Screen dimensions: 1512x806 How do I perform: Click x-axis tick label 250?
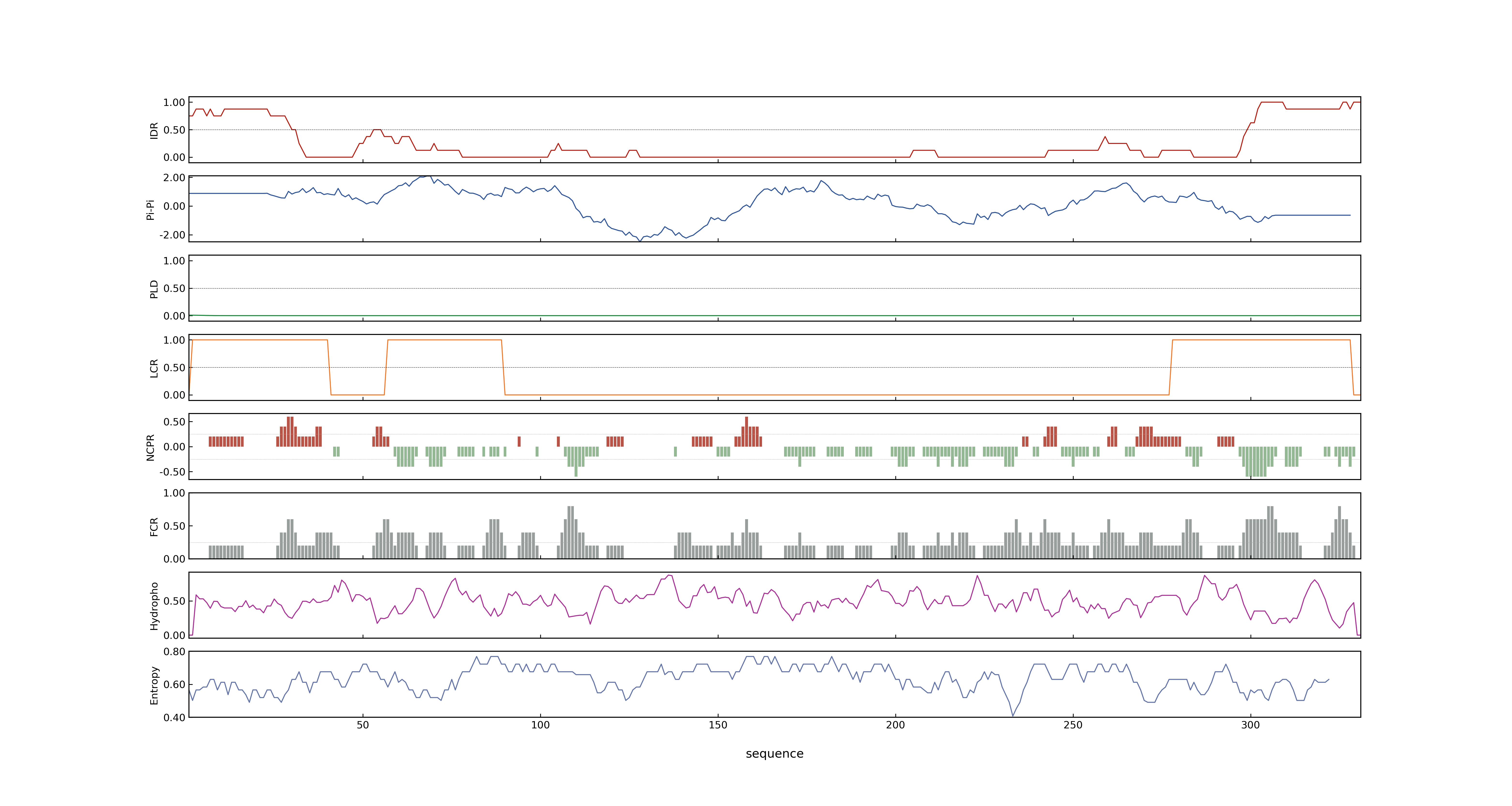(x=1073, y=725)
